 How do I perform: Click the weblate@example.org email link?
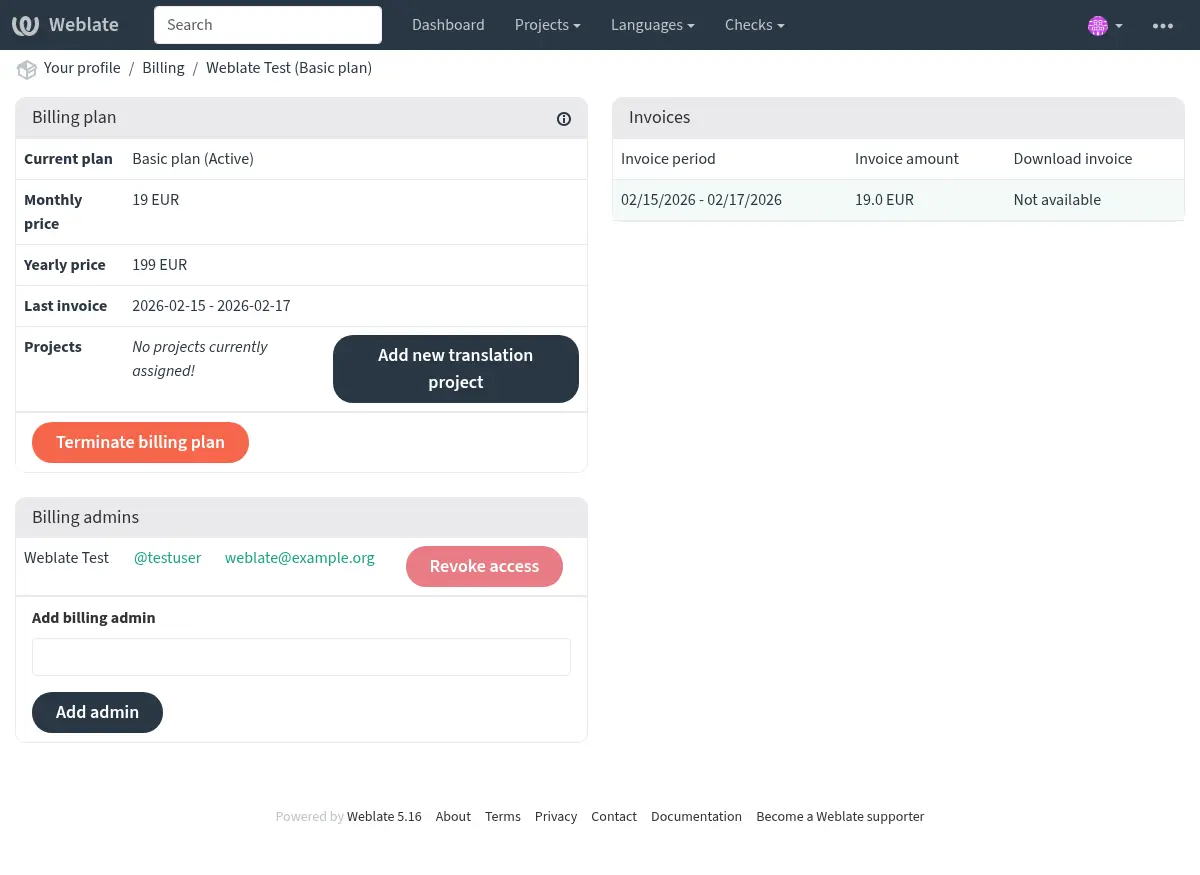click(x=299, y=558)
